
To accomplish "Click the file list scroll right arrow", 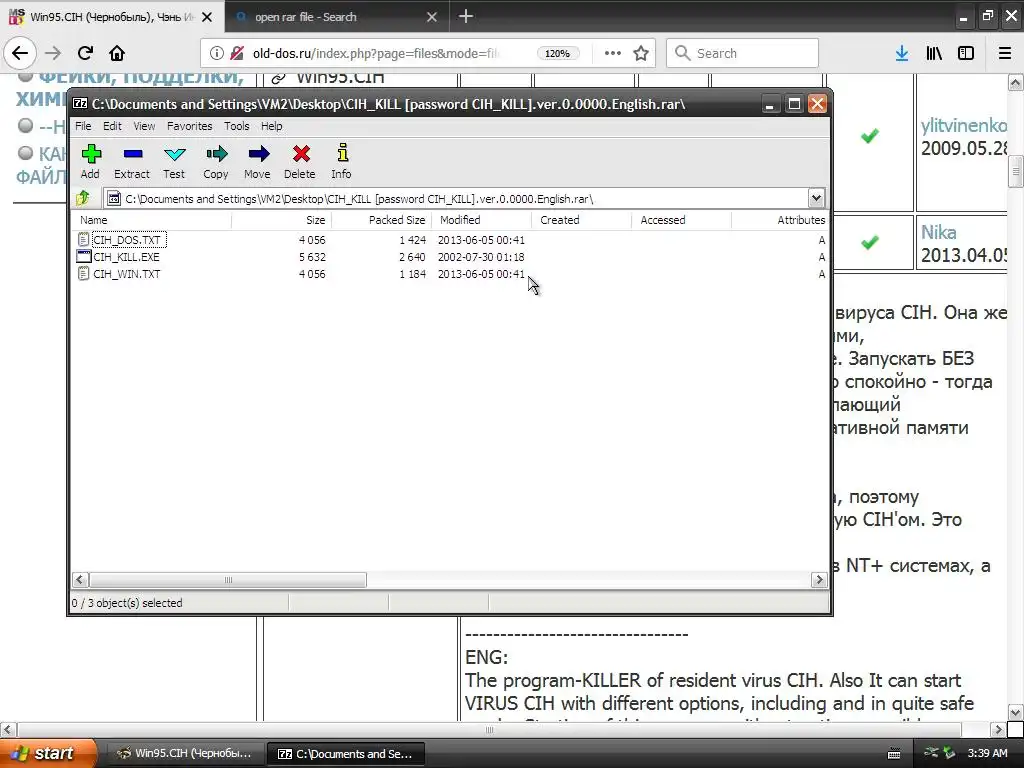I will (x=819, y=580).
